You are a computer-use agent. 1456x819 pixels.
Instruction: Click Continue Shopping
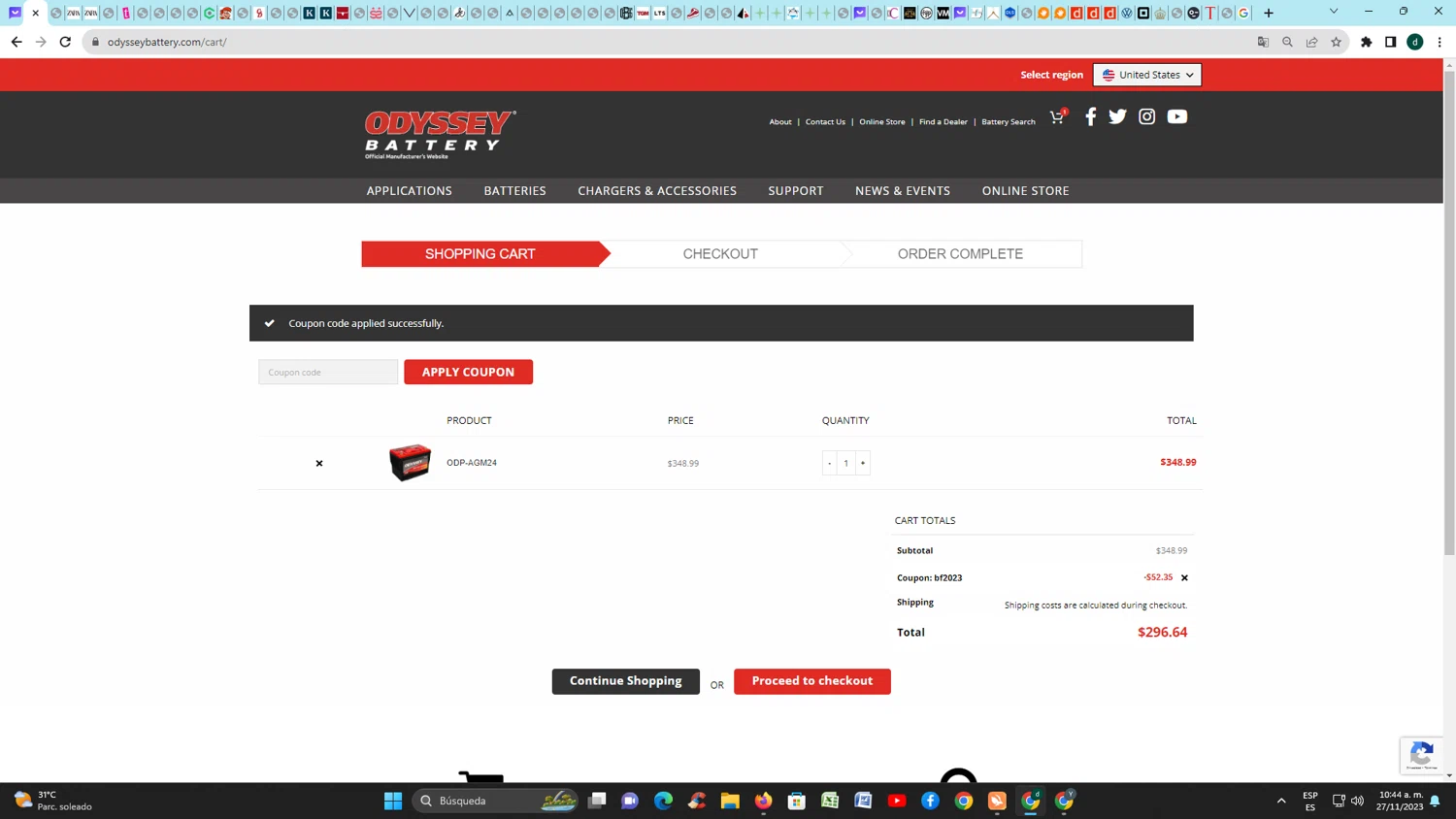pyautogui.click(x=625, y=681)
